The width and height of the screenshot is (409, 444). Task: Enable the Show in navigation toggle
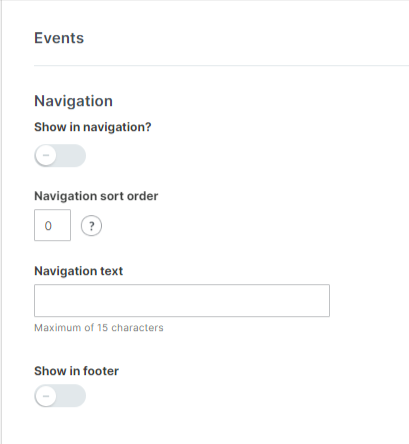pos(60,156)
